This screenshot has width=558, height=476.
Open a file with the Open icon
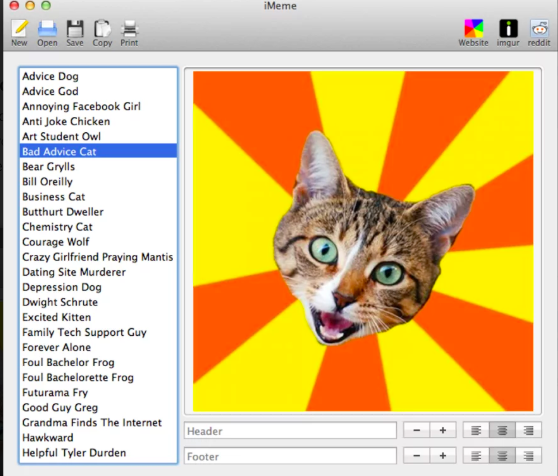pyautogui.click(x=47, y=29)
